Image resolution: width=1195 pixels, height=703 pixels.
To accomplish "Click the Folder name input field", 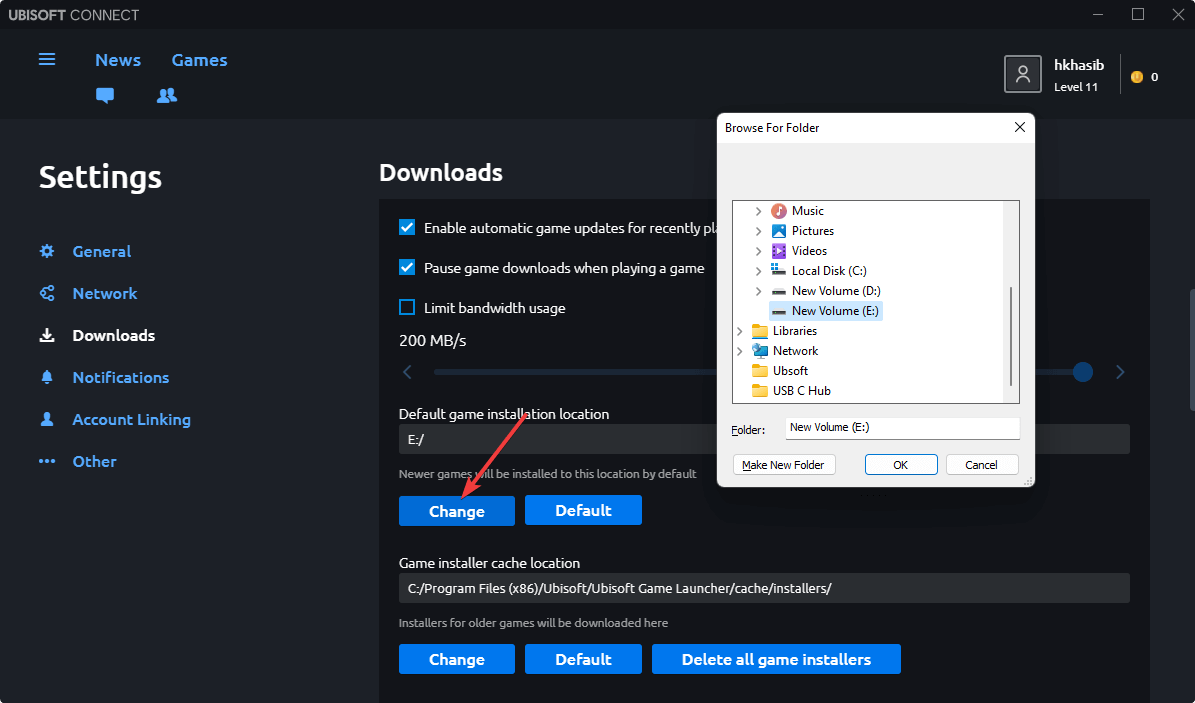I will pos(902,428).
